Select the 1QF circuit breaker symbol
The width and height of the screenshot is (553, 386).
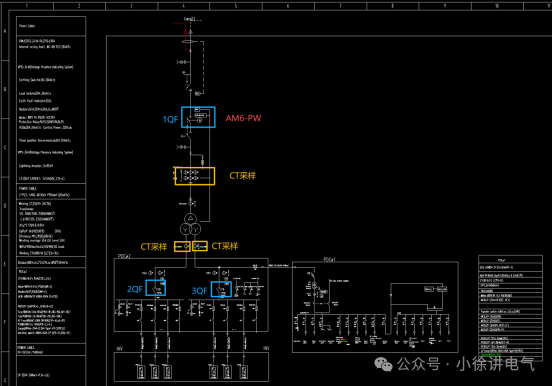(198, 117)
